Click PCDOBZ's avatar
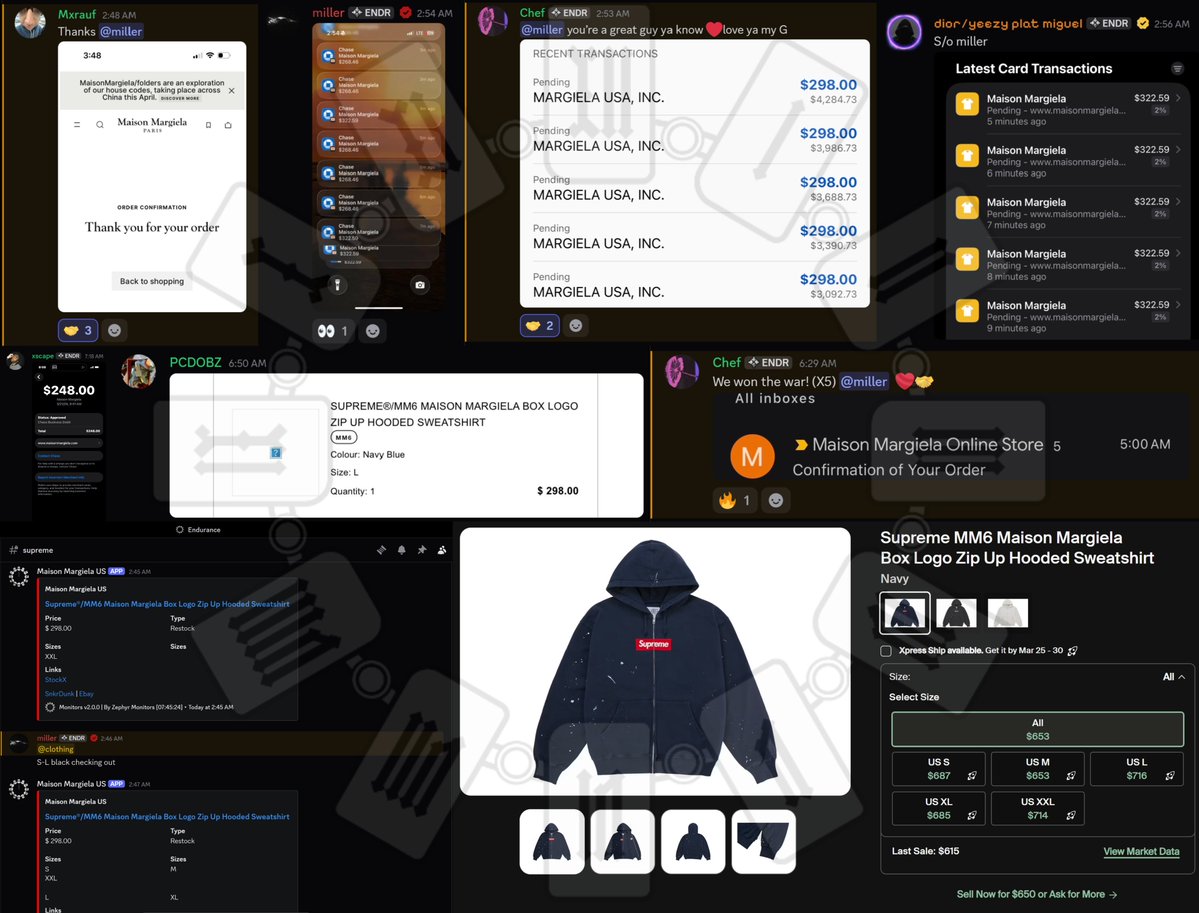 click(x=138, y=372)
